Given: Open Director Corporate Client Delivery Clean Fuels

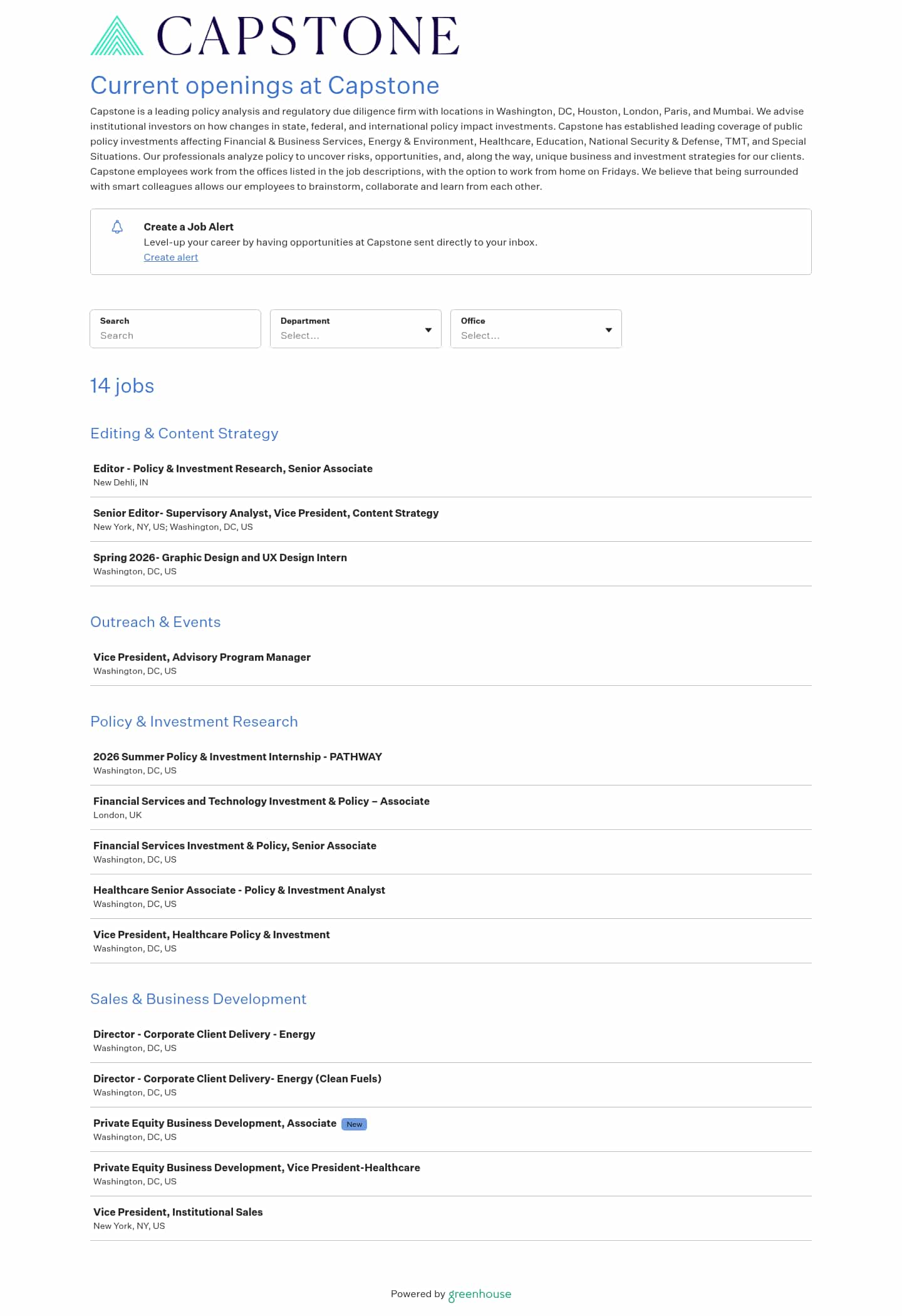Looking at the screenshot, I should [x=237, y=1079].
